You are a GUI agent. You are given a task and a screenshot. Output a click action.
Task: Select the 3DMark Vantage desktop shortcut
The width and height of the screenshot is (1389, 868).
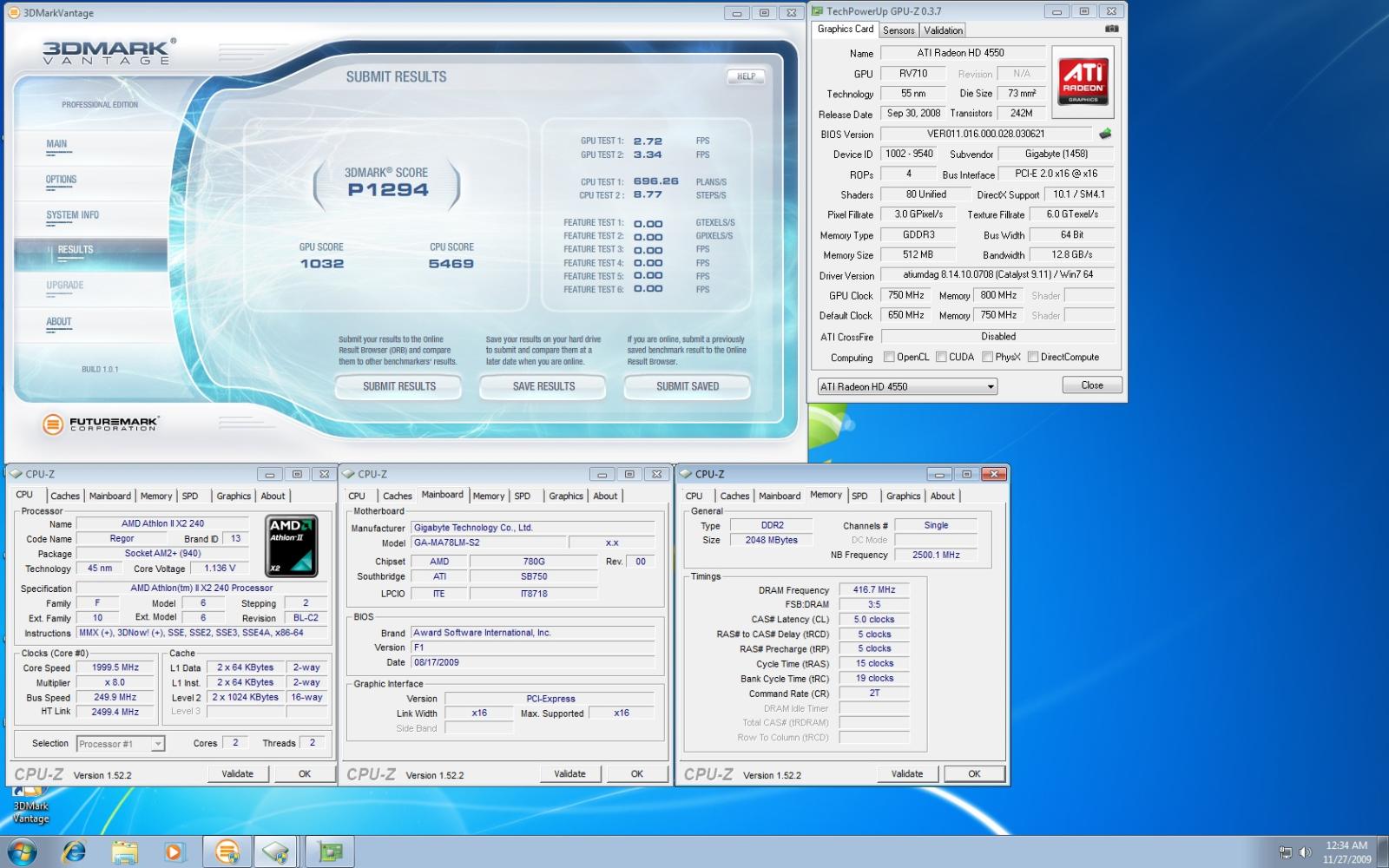pyautogui.click(x=30, y=805)
